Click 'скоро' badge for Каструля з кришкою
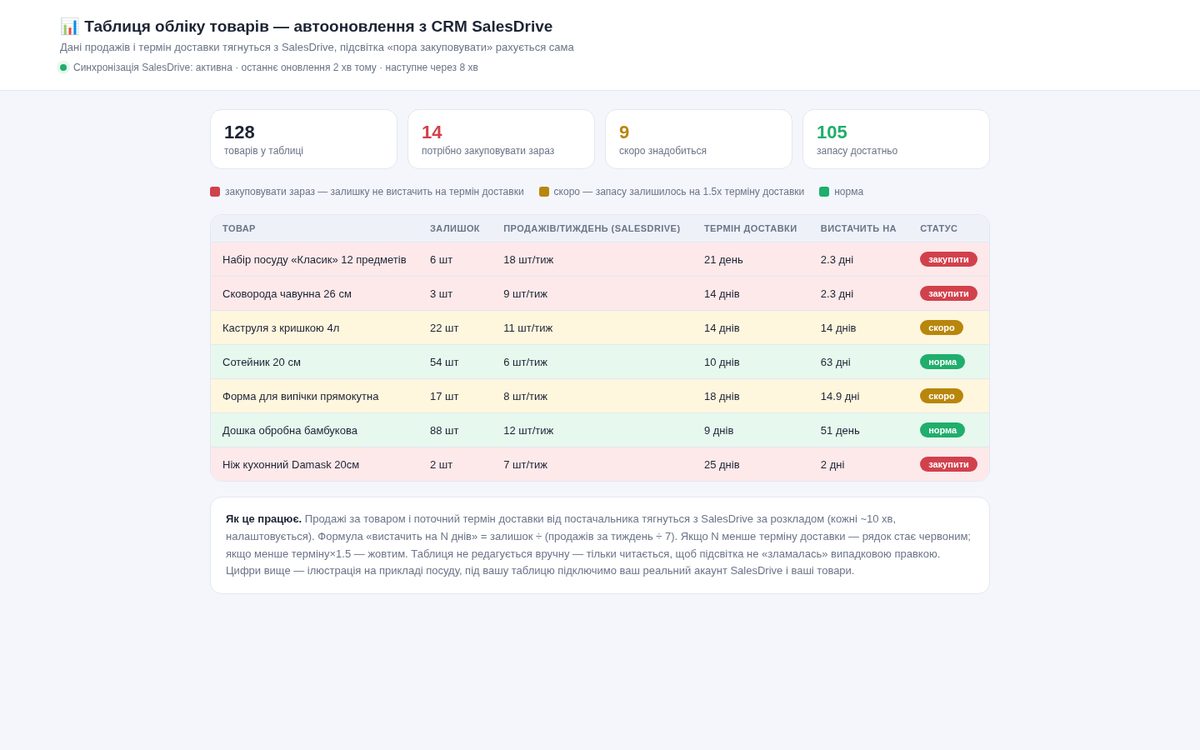This screenshot has width=1200, height=750. pos(942,327)
